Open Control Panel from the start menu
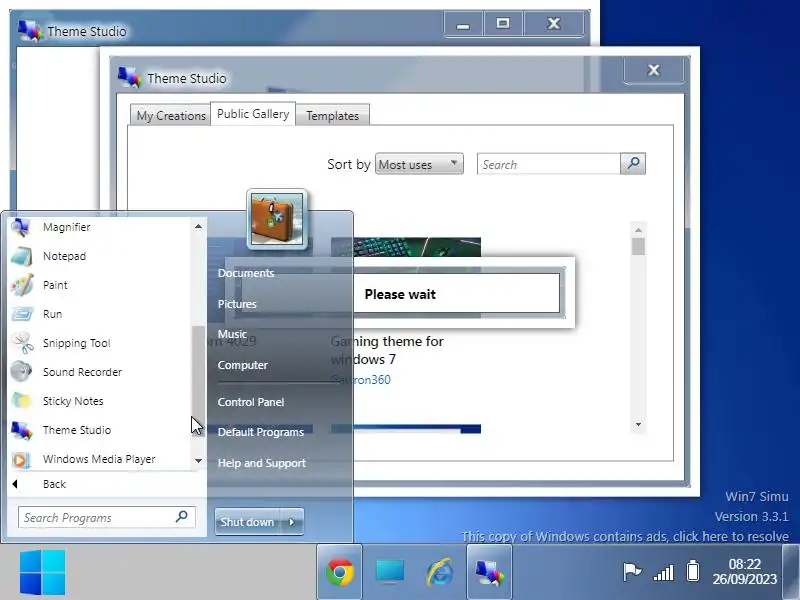The height and width of the screenshot is (600, 800). (251, 402)
